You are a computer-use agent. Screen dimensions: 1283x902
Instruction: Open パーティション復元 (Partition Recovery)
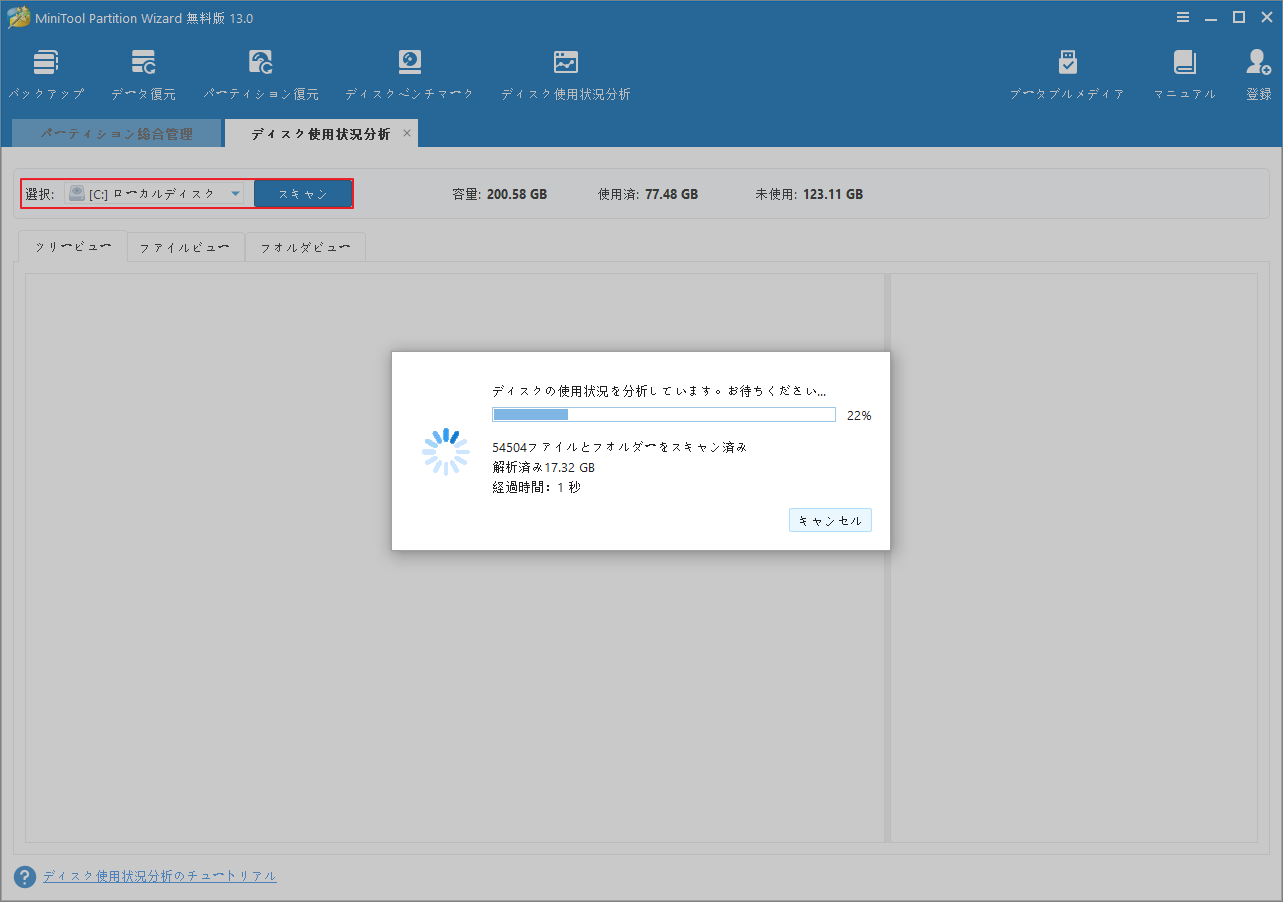pos(261,72)
